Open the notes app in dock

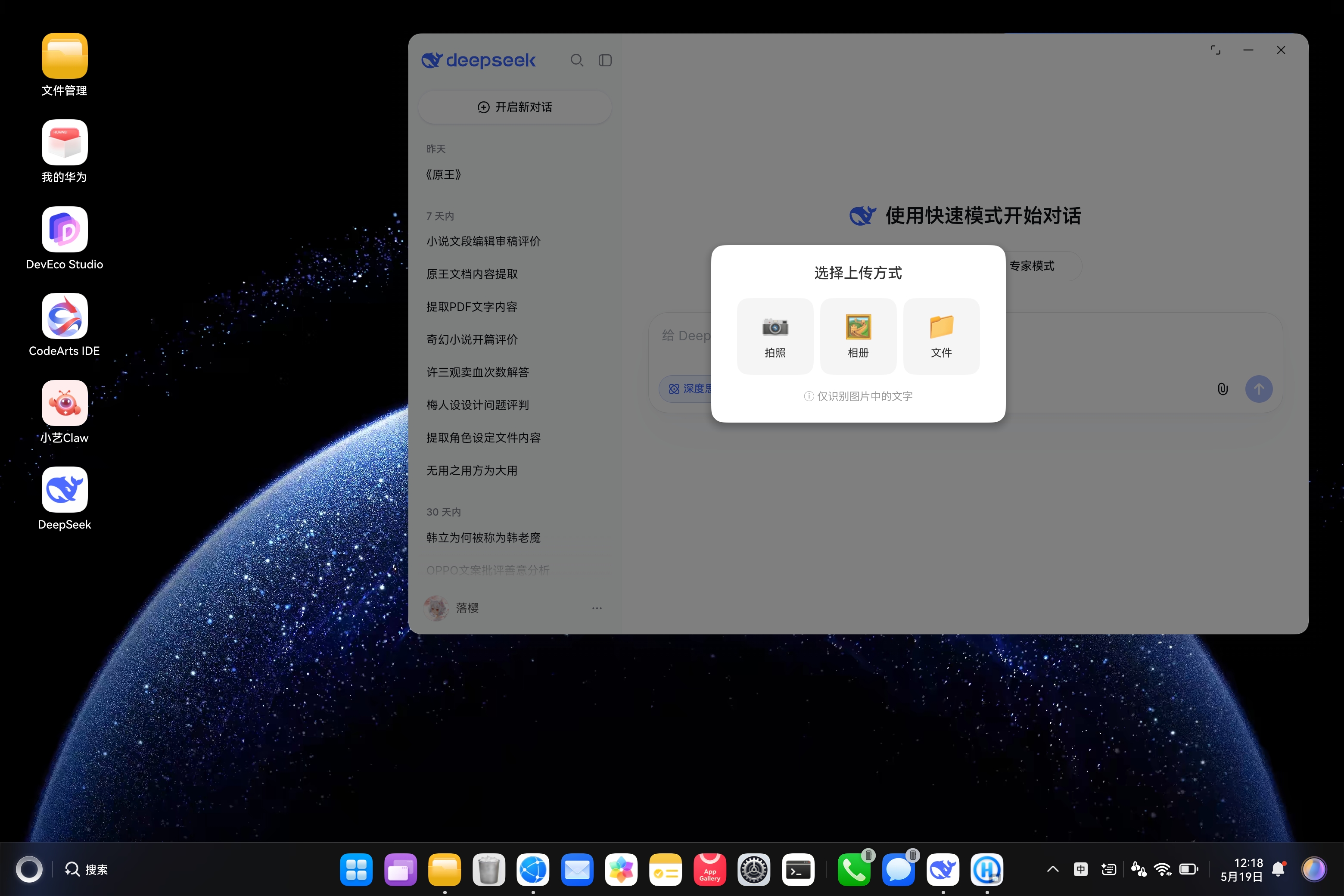tap(666, 869)
